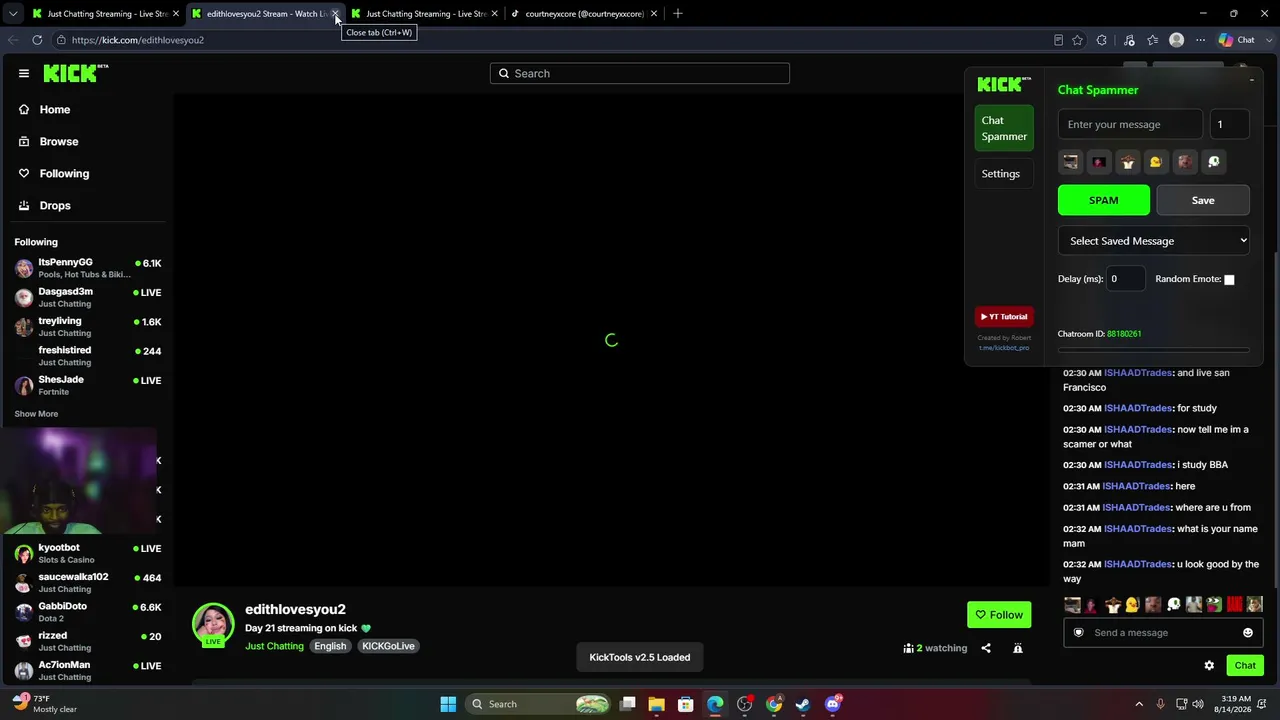Image resolution: width=1280 pixels, height=720 pixels.
Task: Enable the Random Emote checkbox
Action: coord(1229,280)
